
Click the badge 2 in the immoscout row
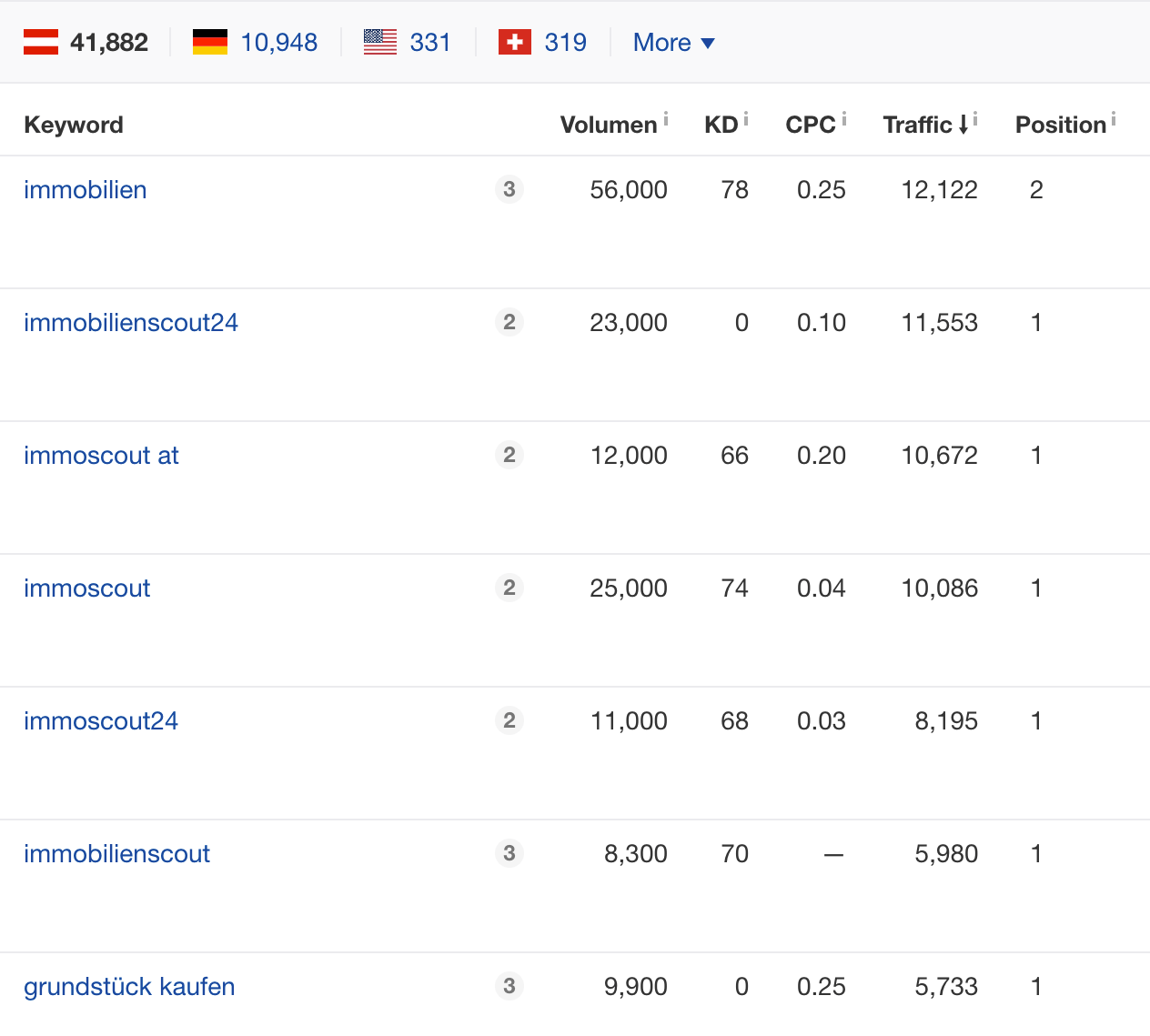(509, 588)
